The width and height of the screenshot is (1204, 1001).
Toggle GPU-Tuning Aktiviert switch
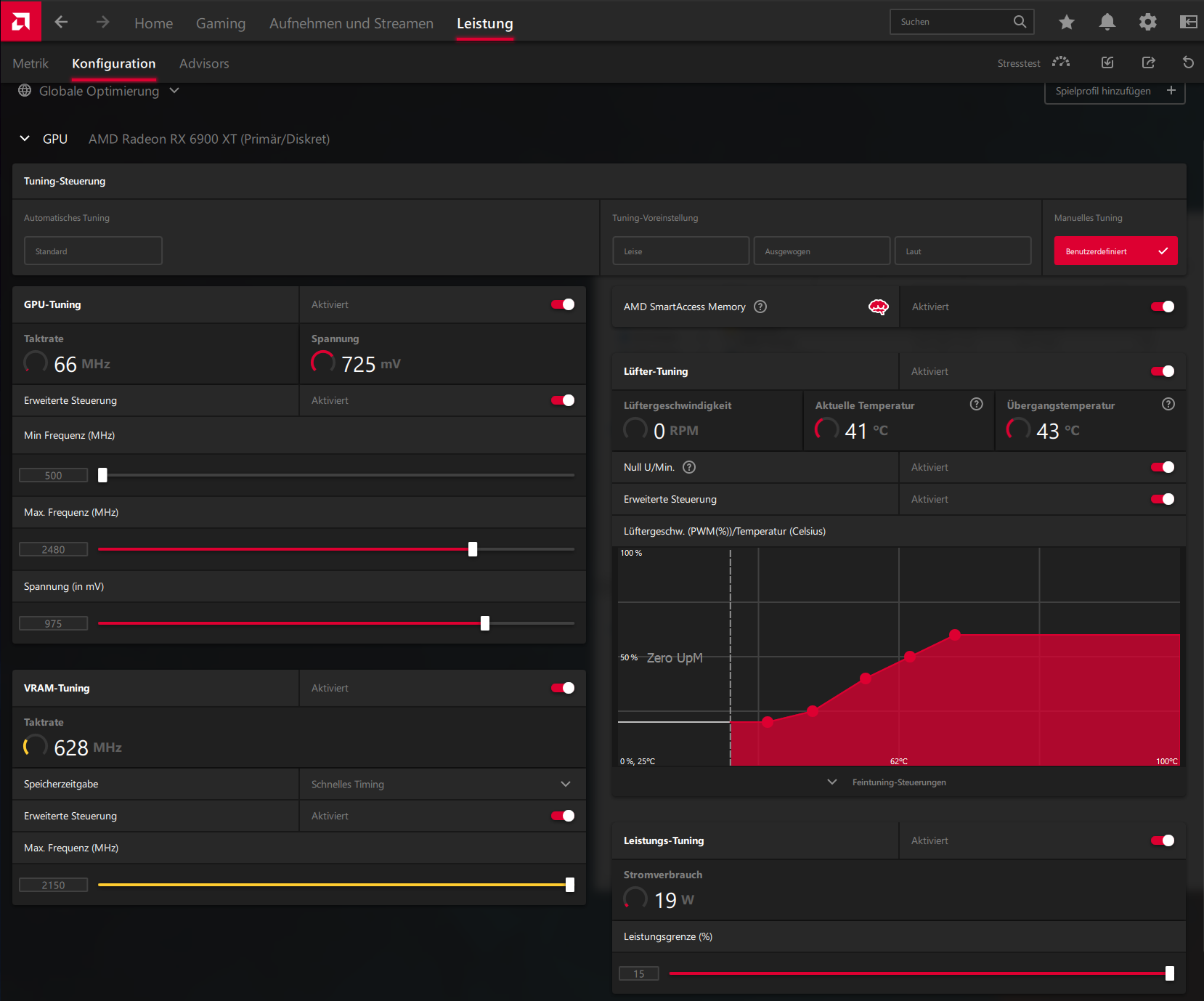click(563, 304)
